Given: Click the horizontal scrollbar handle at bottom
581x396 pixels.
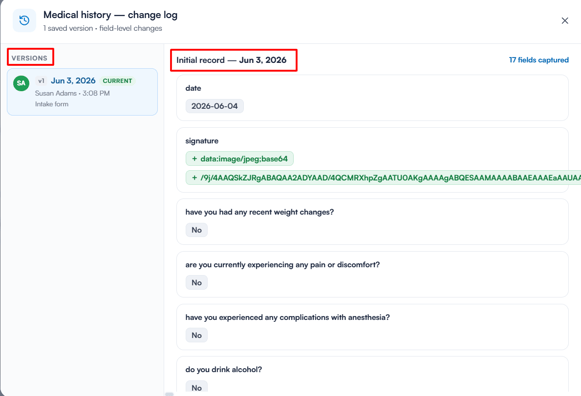Looking at the screenshot, I should coord(169,394).
